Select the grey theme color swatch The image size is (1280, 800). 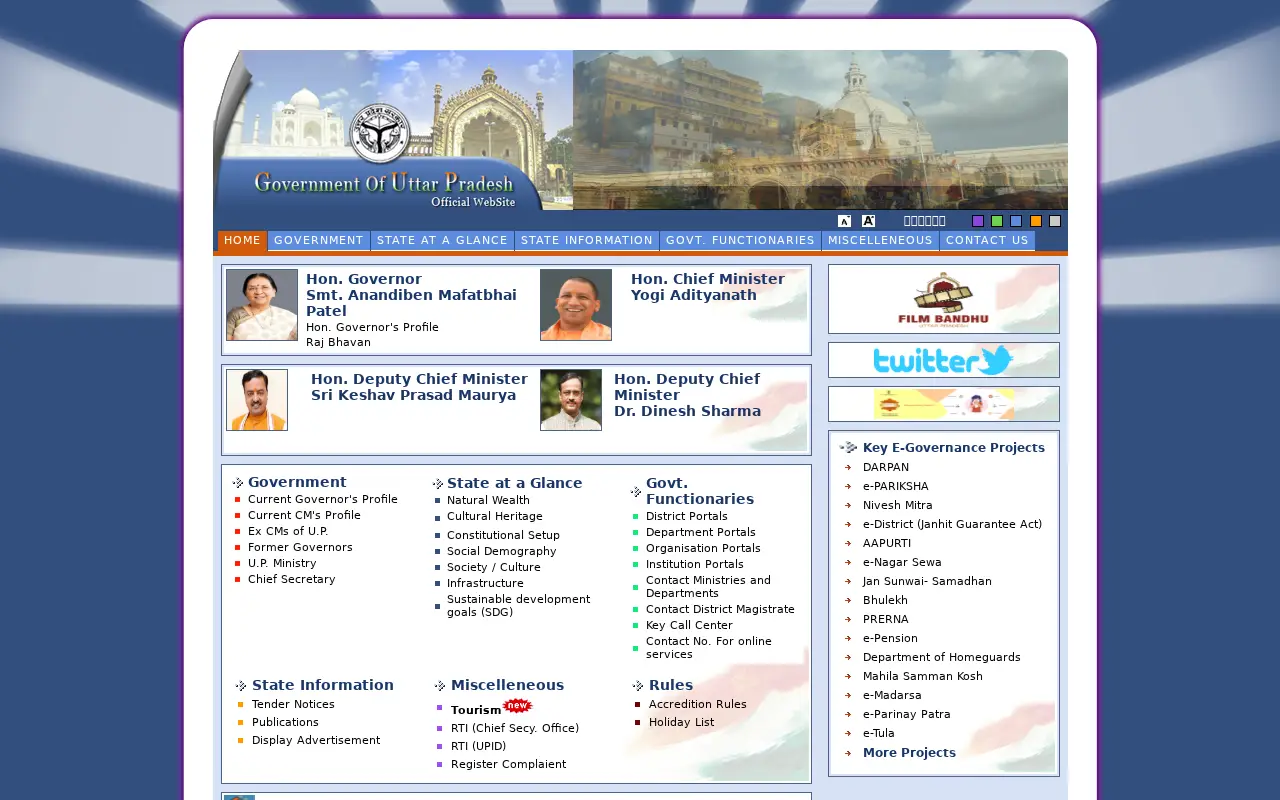1055,221
